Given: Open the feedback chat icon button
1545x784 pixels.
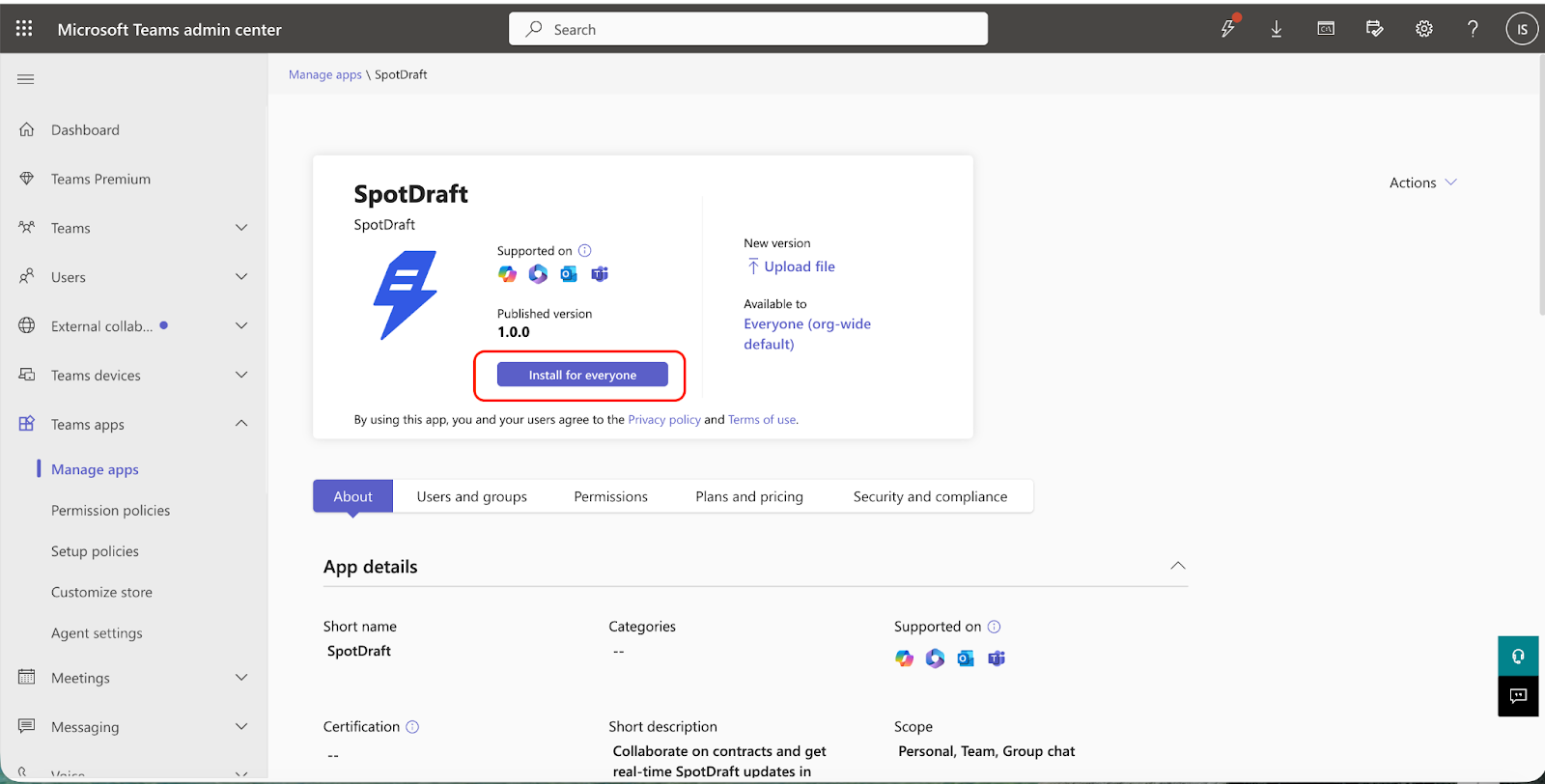Looking at the screenshot, I should click(x=1518, y=696).
